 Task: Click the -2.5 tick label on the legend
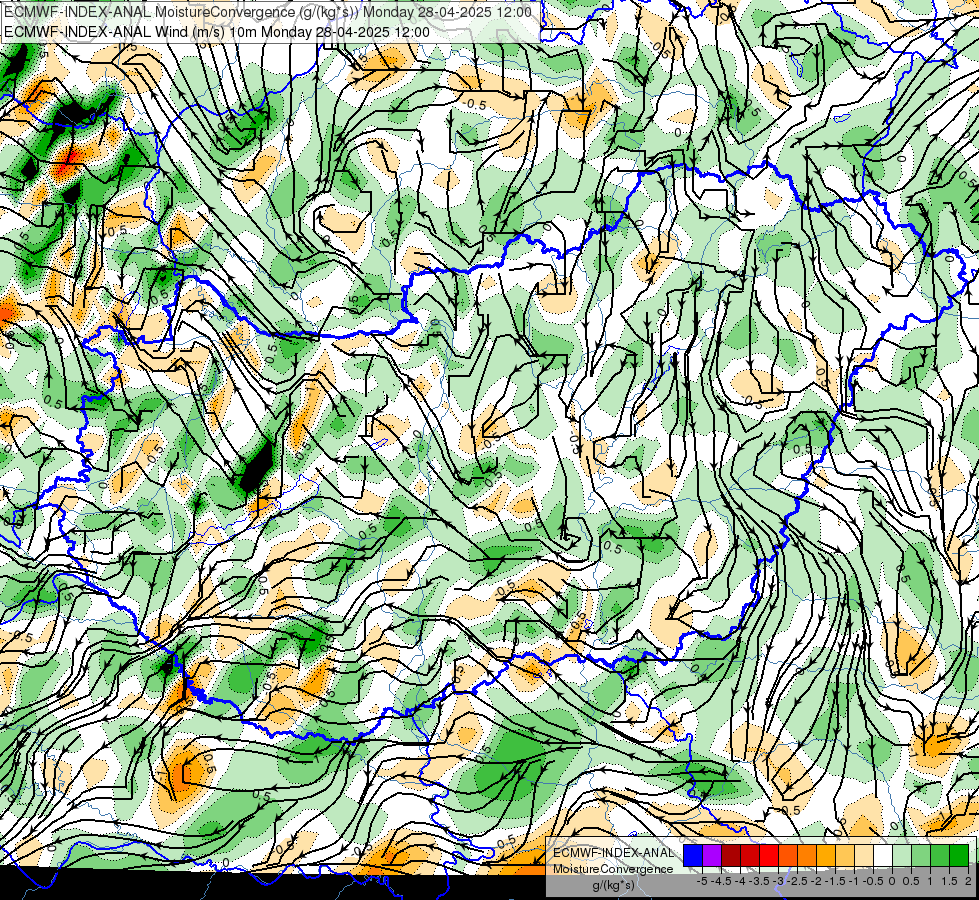pyautogui.click(x=797, y=881)
